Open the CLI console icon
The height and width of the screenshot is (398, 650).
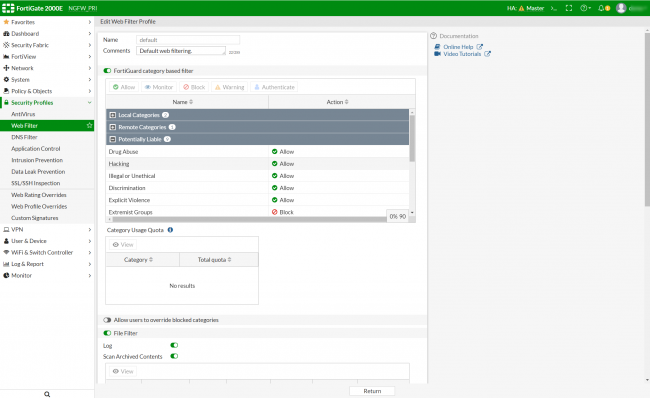point(554,8)
